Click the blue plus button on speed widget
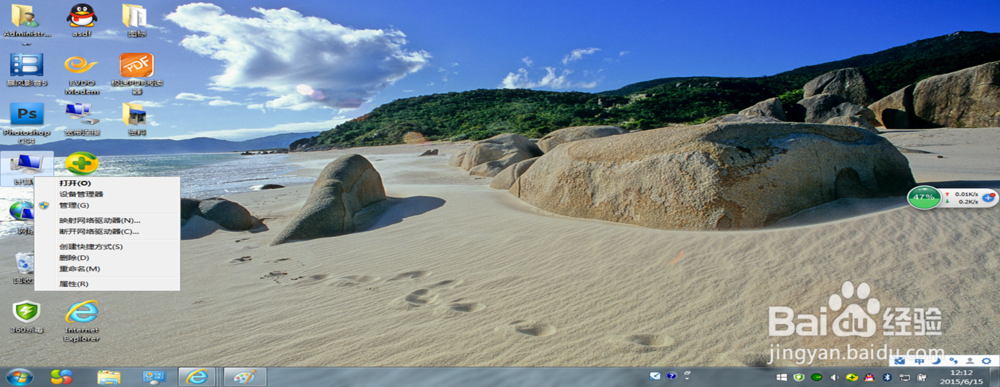This screenshot has width=1000, height=387. pos(988,198)
